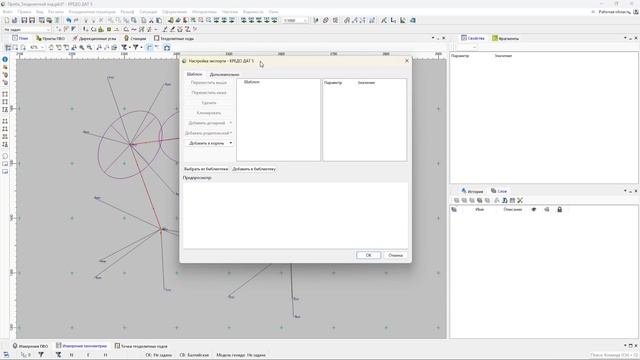Select the План tab in main window
Screen dimensions: 640x360
[x=20, y=38]
